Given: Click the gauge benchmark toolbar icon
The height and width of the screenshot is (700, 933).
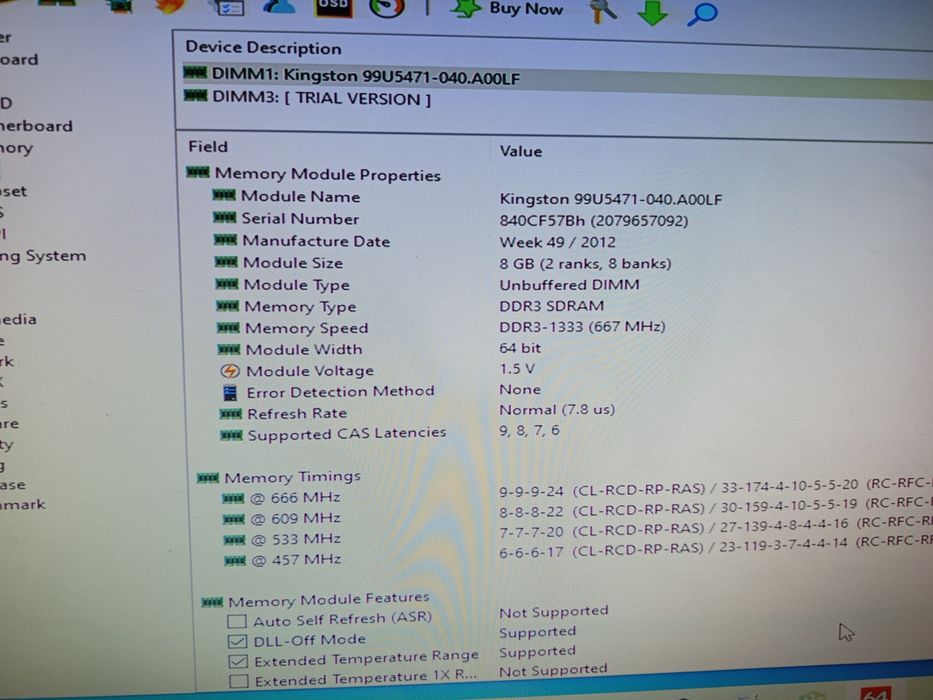Looking at the screenshot, I should (x=387, y=7).
